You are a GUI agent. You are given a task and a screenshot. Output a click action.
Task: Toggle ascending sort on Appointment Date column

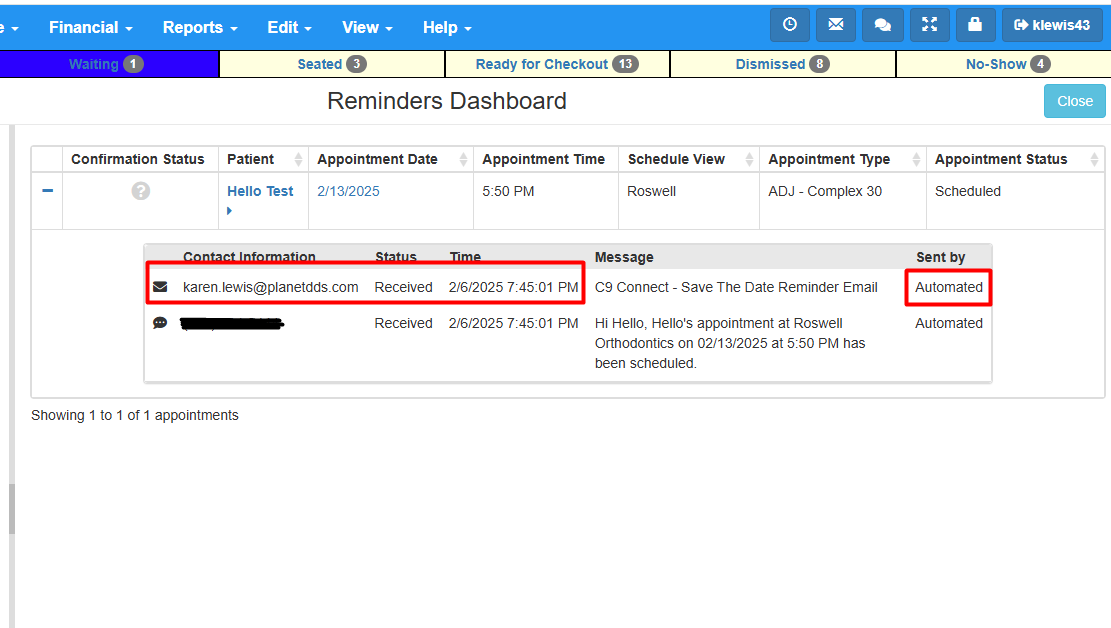464,158
